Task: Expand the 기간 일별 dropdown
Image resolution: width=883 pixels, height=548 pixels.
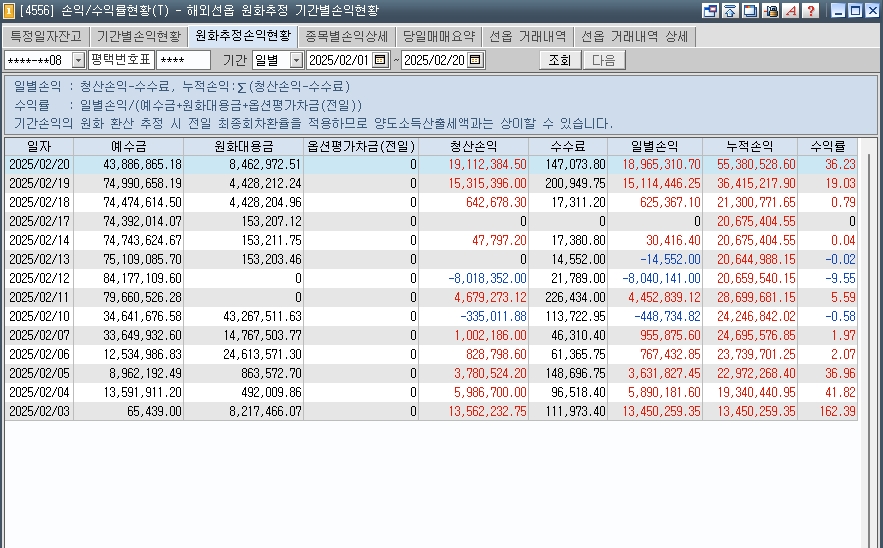Action: (x=296, y=60)
